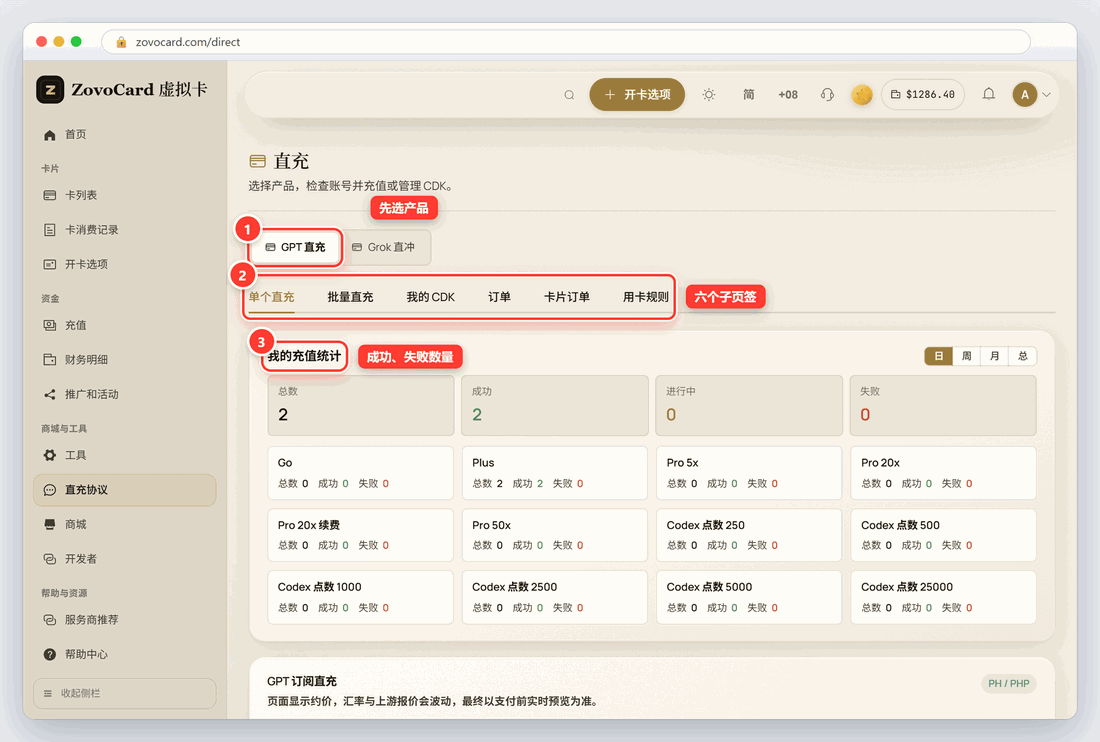The width and height of the screenshot is (1100, 742).
Task: Open 用卡规则 sub-tab
Action: (x=645, y=297)
